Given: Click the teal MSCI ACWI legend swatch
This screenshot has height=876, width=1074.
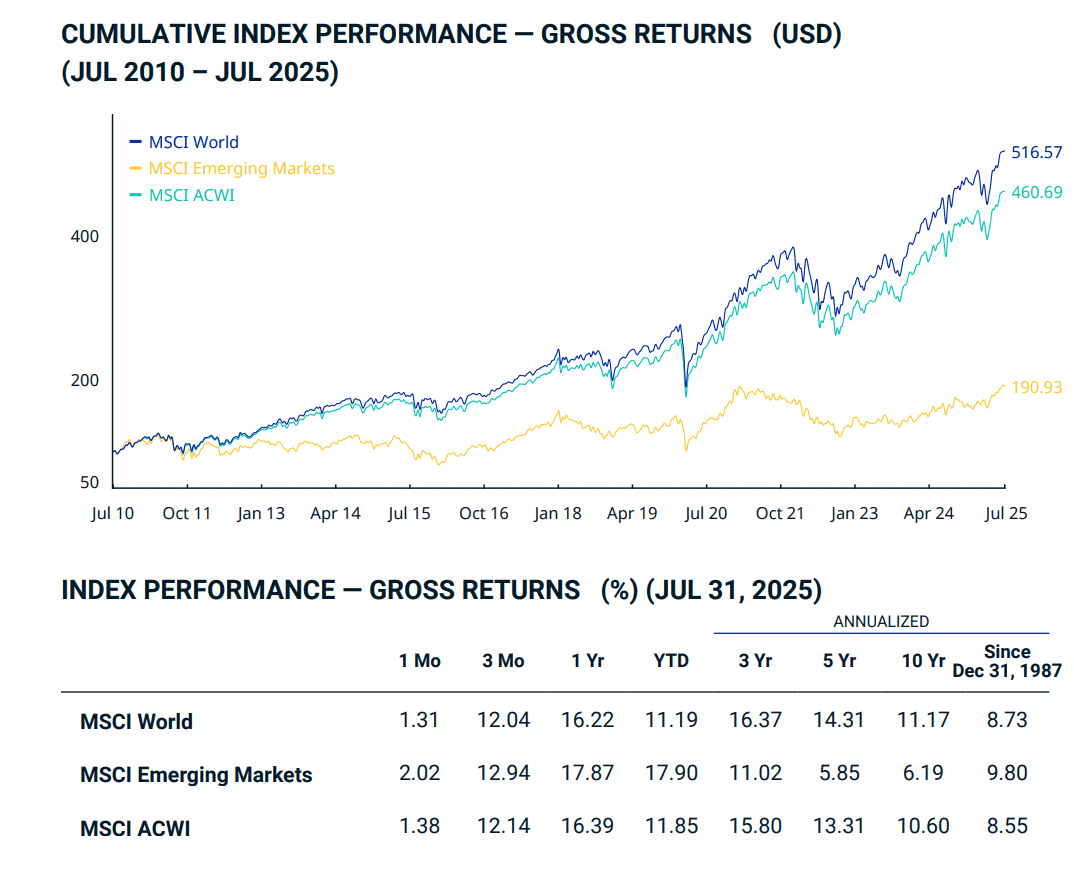Looking at the screenshot, I should 136,195.
